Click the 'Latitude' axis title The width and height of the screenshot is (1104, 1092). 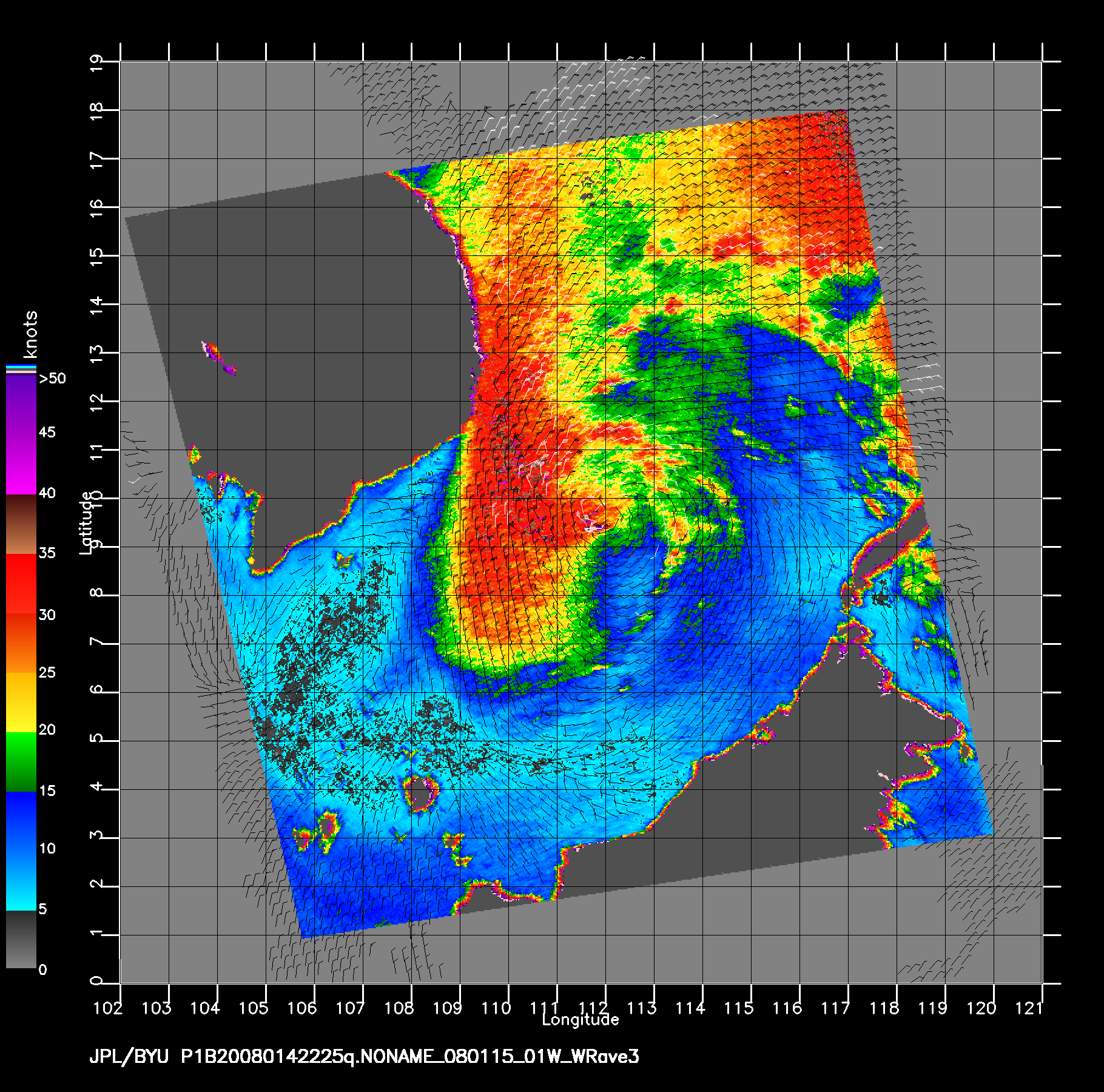point(86,523)
